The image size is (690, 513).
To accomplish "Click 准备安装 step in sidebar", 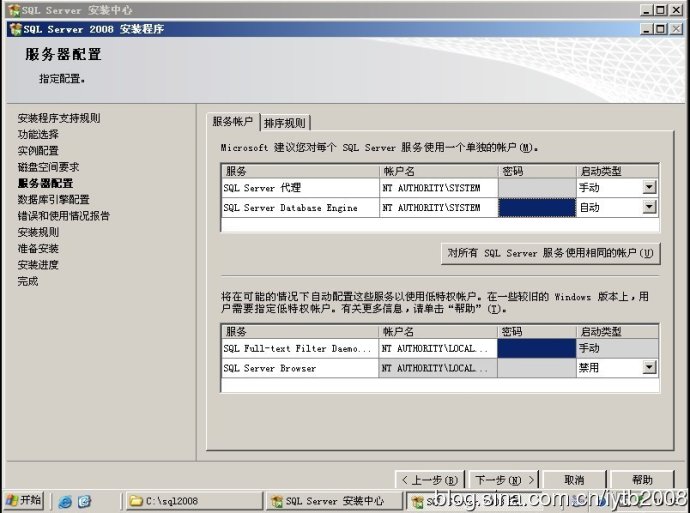I will [x=38, y=248].
